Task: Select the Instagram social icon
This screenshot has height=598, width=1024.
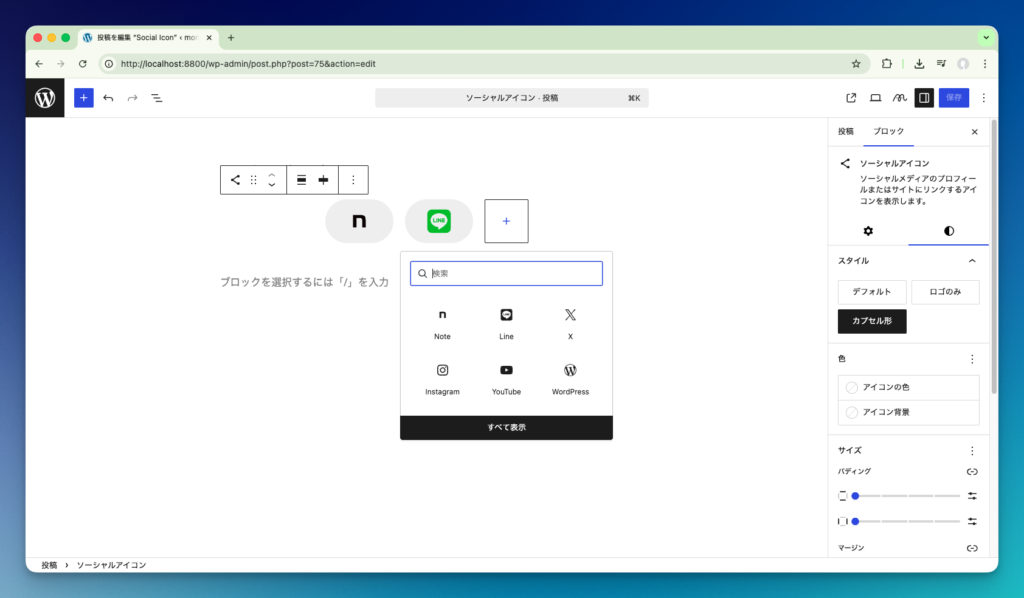Action: point(442,378)
